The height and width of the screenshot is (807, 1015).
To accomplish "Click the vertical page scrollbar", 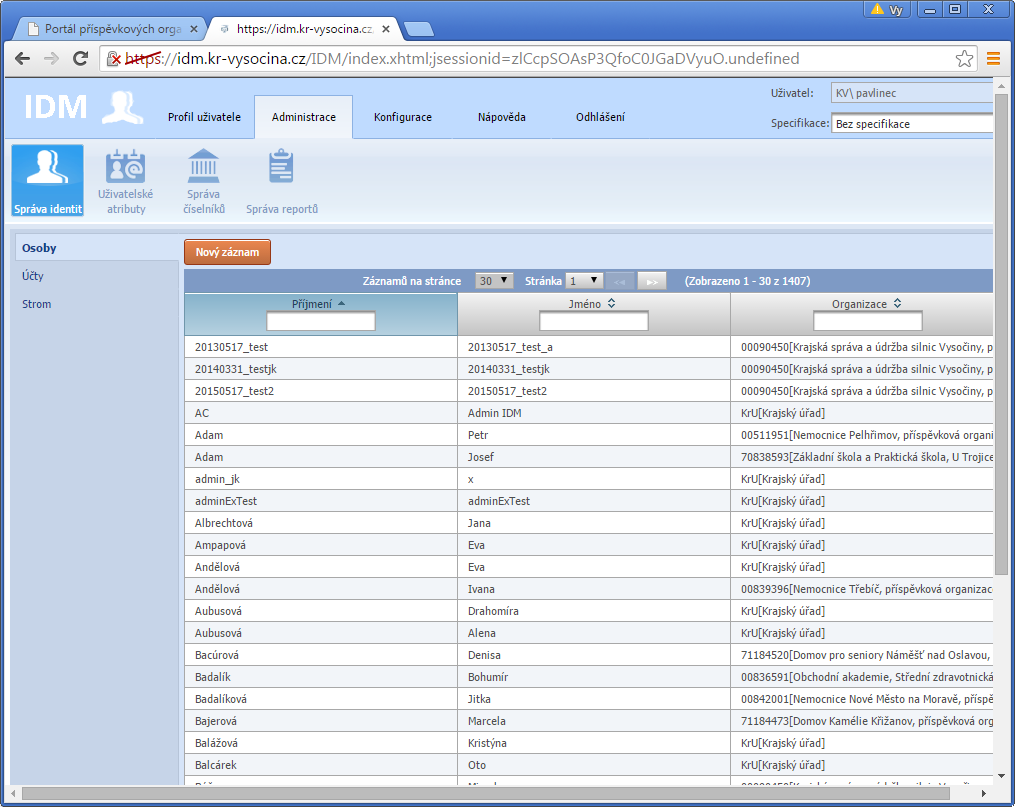I will [x=1001, y=333].
